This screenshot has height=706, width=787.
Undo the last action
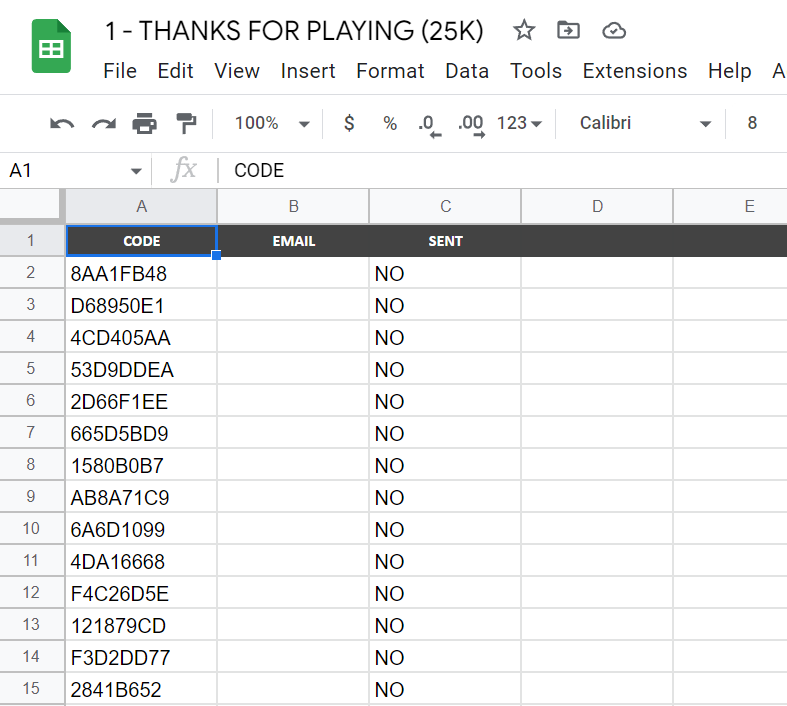(x=62, y=123)
